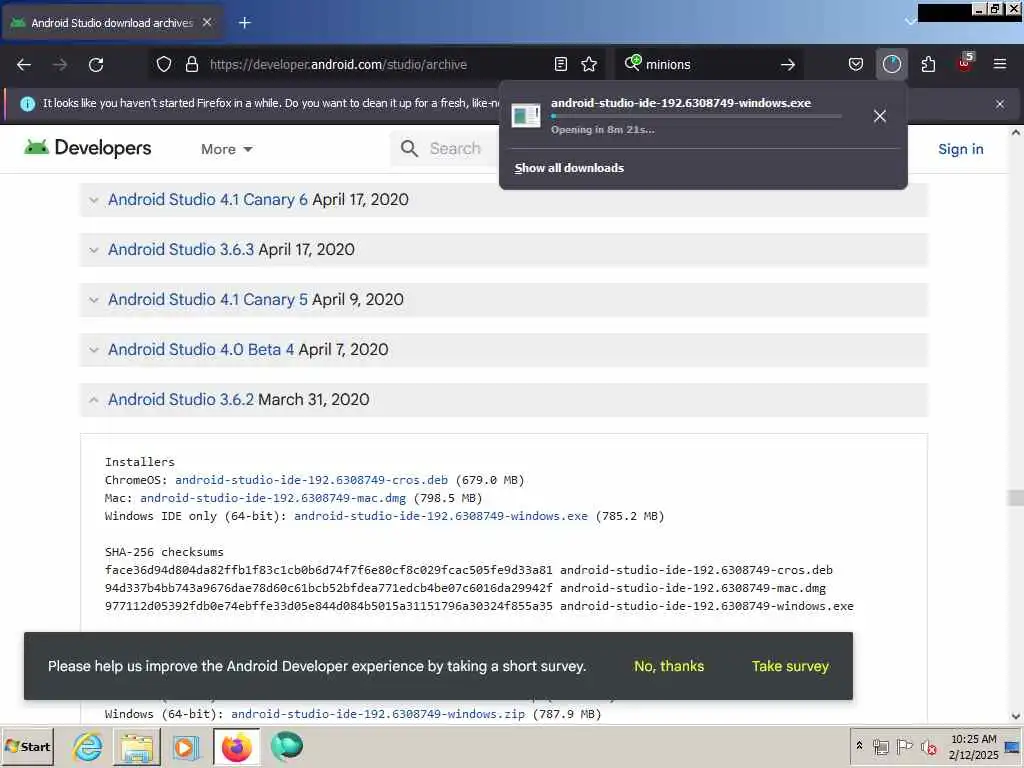Open tracking protection shield icon
1024x768 pixels.
point(164,64)
